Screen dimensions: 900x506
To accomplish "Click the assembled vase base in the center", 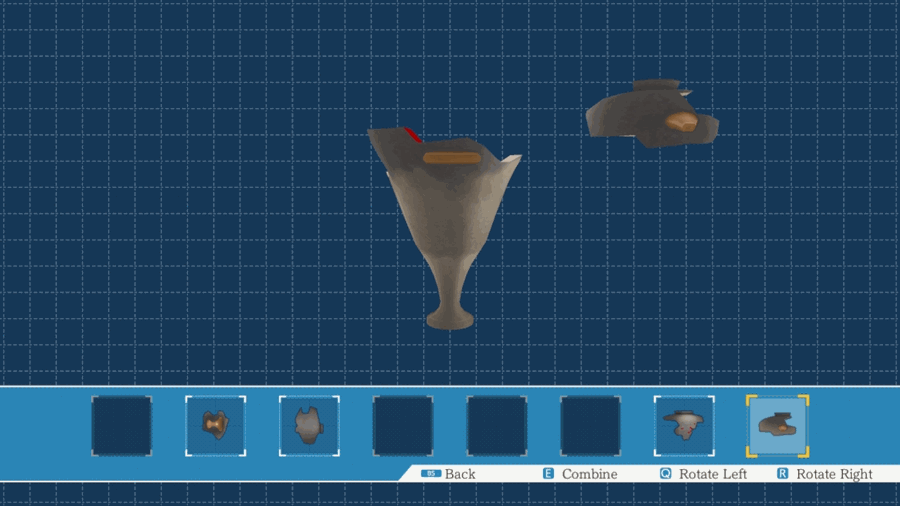I will [x=446, y=228].
